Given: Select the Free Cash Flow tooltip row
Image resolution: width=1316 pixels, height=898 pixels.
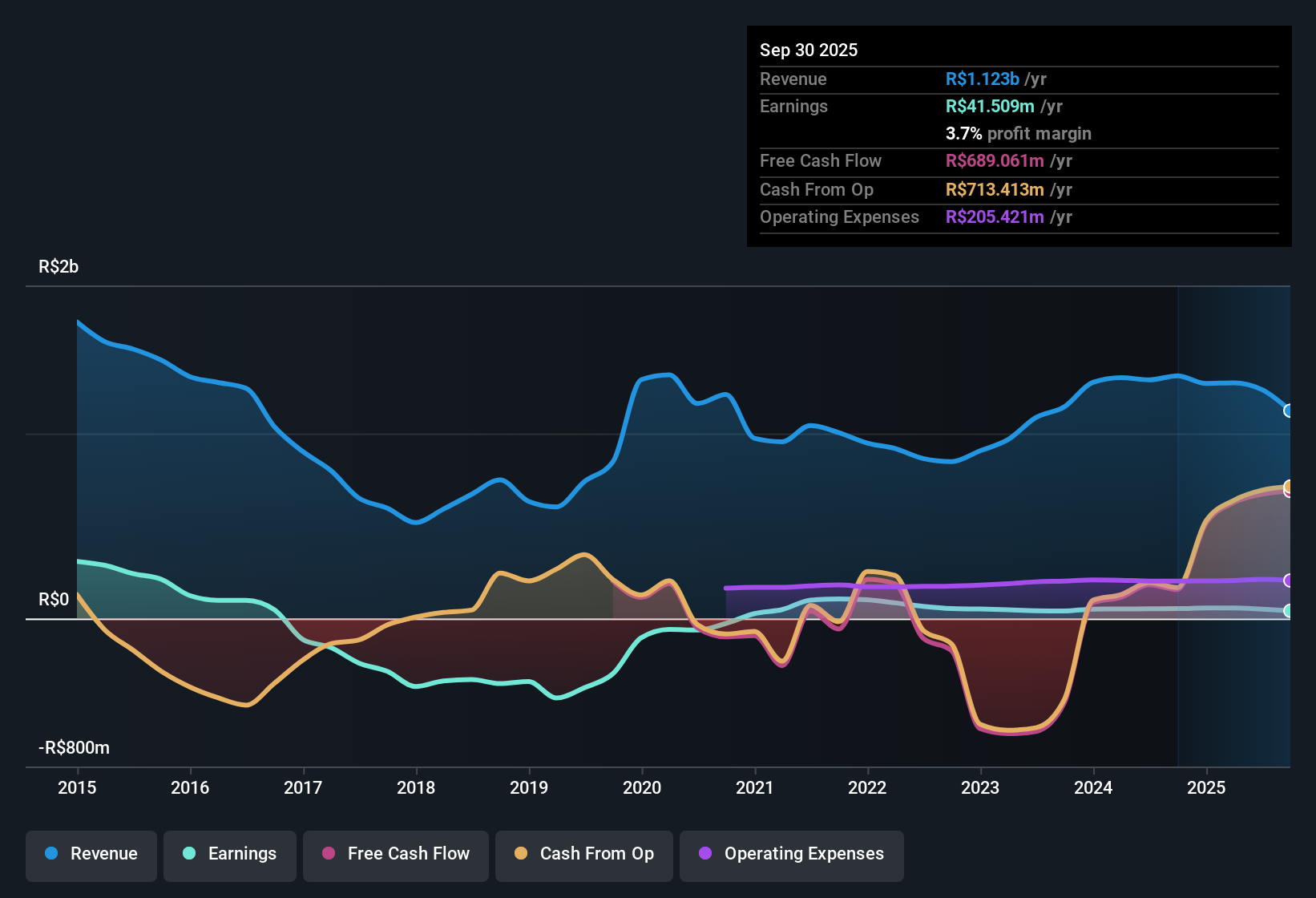Looking at the screenshot, I should [x=1018, y=161].
